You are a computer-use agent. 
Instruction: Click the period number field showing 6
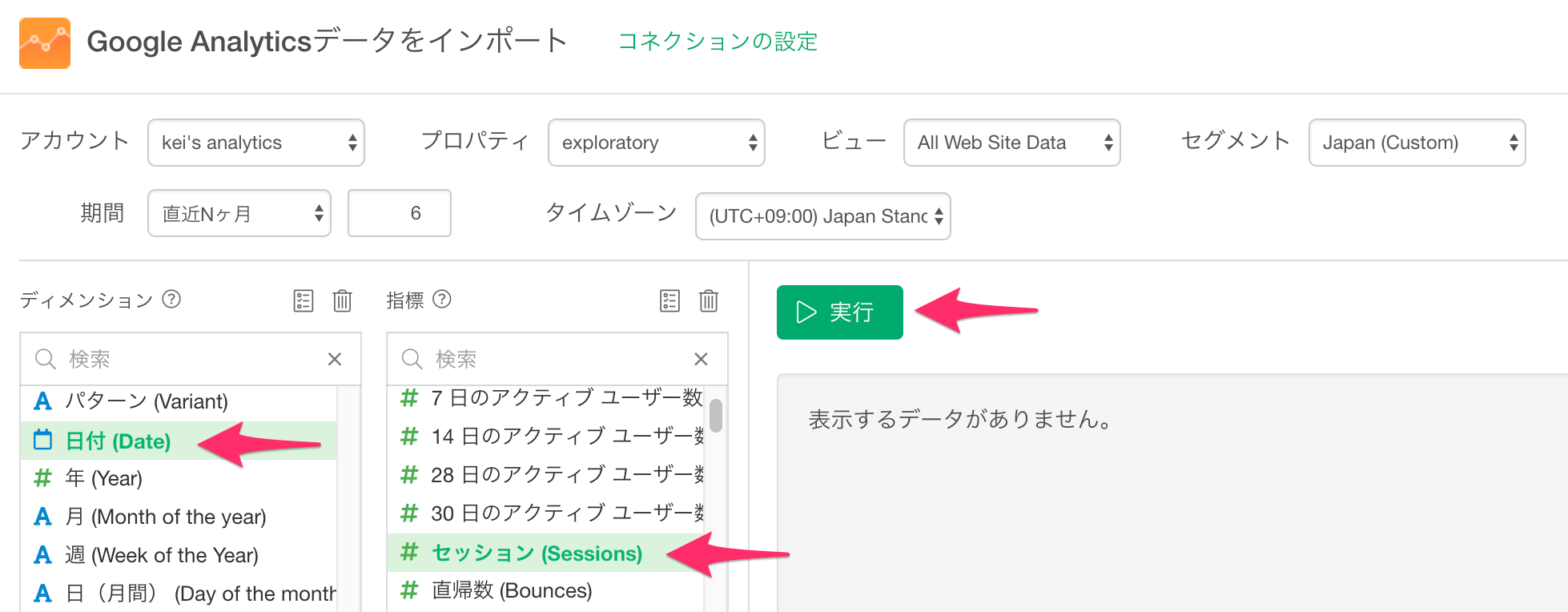point(400,213)
